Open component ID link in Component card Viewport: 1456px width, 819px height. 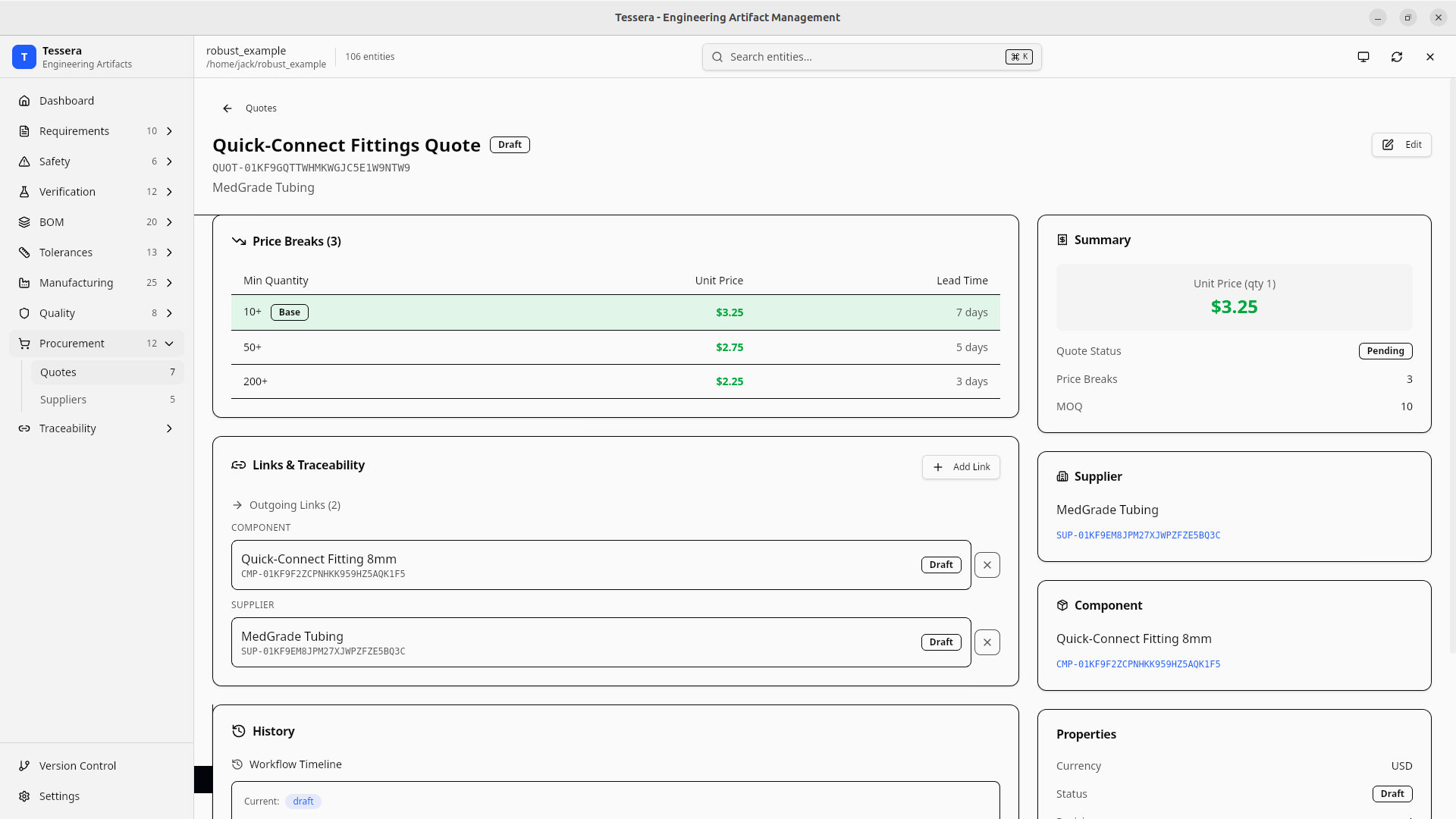pos(1137,664)
